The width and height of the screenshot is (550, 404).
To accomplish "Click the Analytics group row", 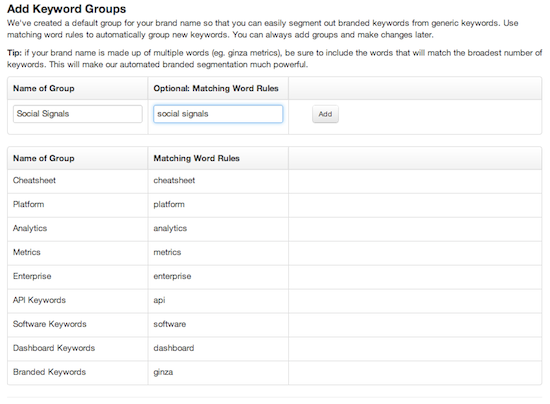I will (275, 229).
